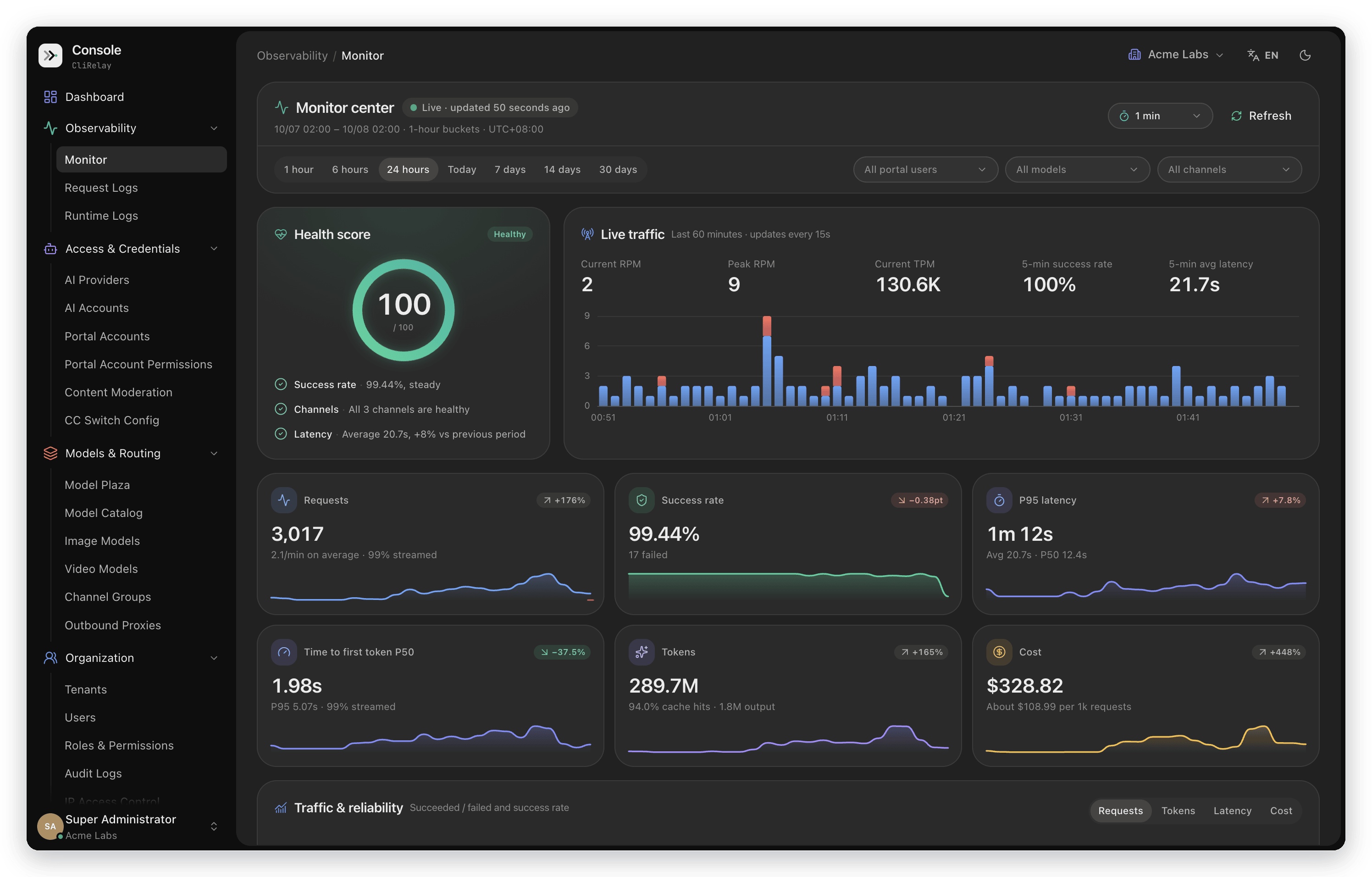Viewport: 1372px width, 877px height.
Task: Click the Models & Routing layers icon
Action: click(50, 454)
